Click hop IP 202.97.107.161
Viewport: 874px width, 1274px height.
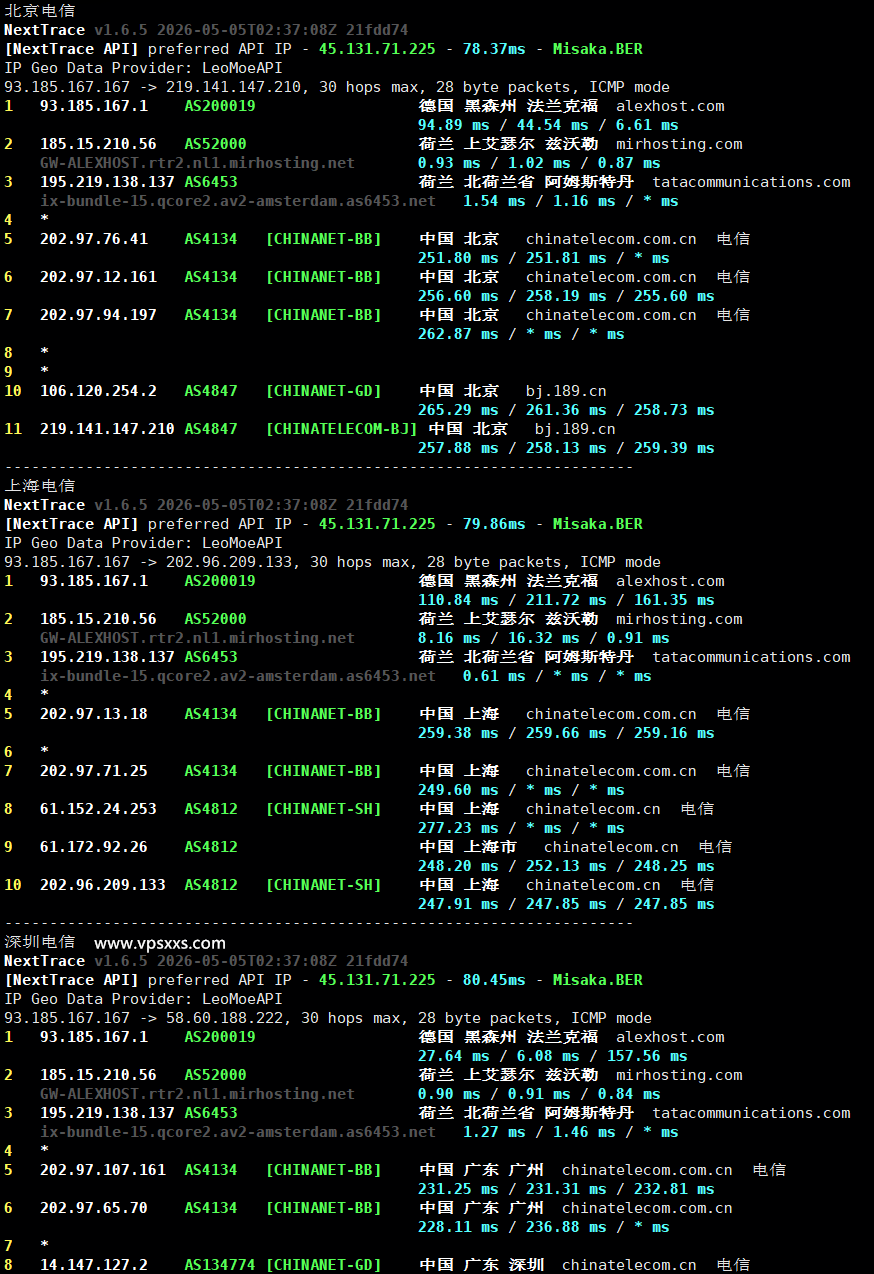(x=103, y=1170)
